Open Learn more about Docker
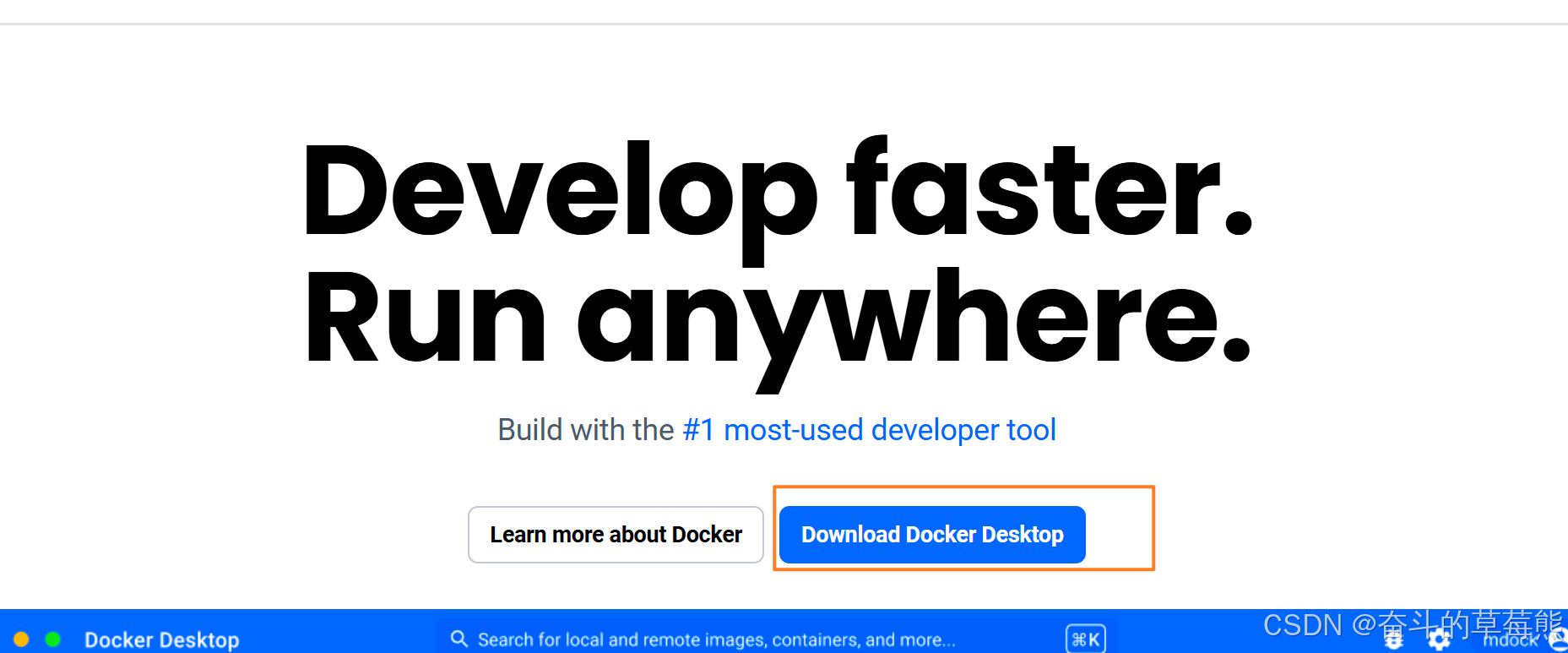Screen dimensions: 1568x653 coord(616,535)
